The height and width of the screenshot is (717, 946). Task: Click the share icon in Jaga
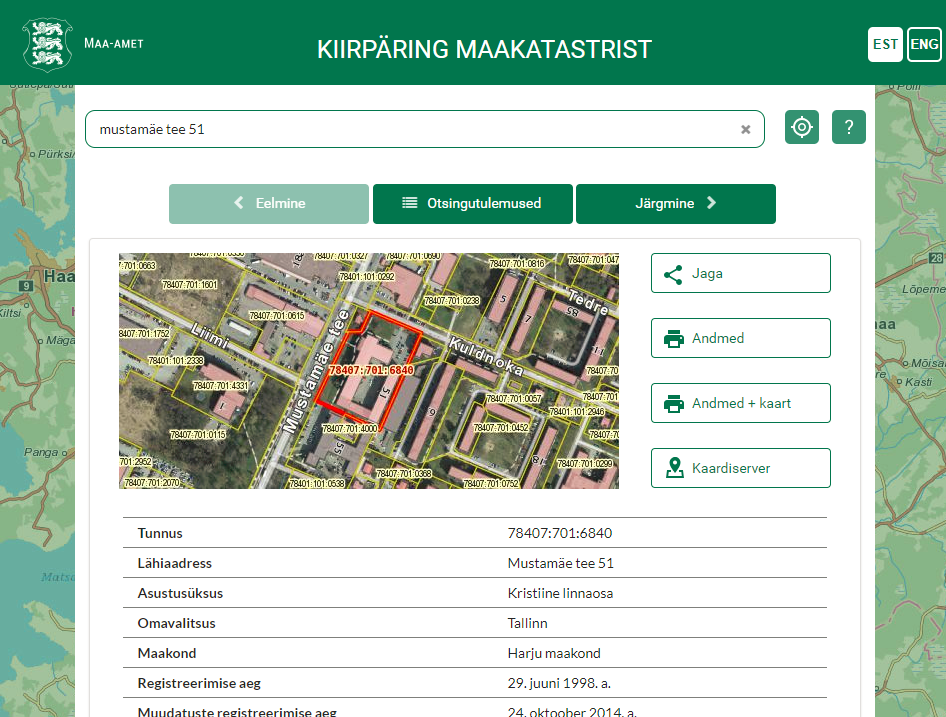point(673,275)
